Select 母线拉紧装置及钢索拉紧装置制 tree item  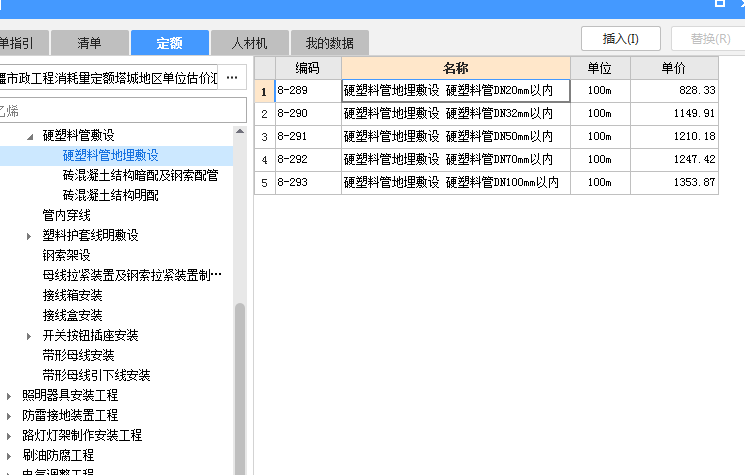coord(132,275)
